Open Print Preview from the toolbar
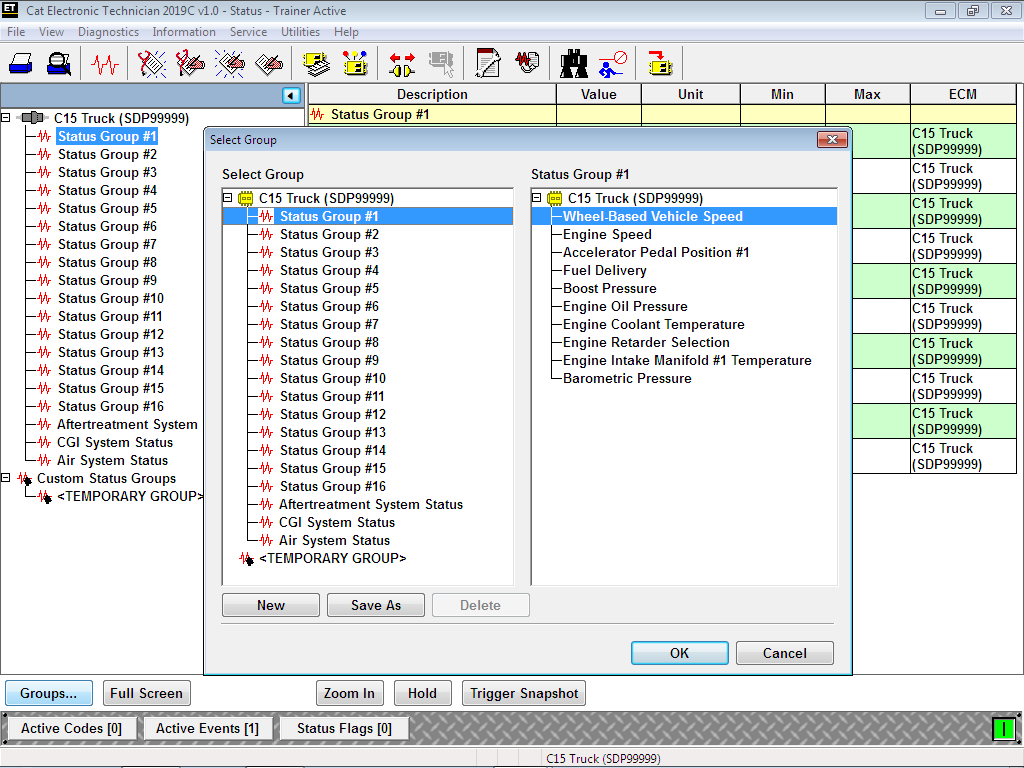The width and height of the screenshot is (1024, 768). (58, 62)
